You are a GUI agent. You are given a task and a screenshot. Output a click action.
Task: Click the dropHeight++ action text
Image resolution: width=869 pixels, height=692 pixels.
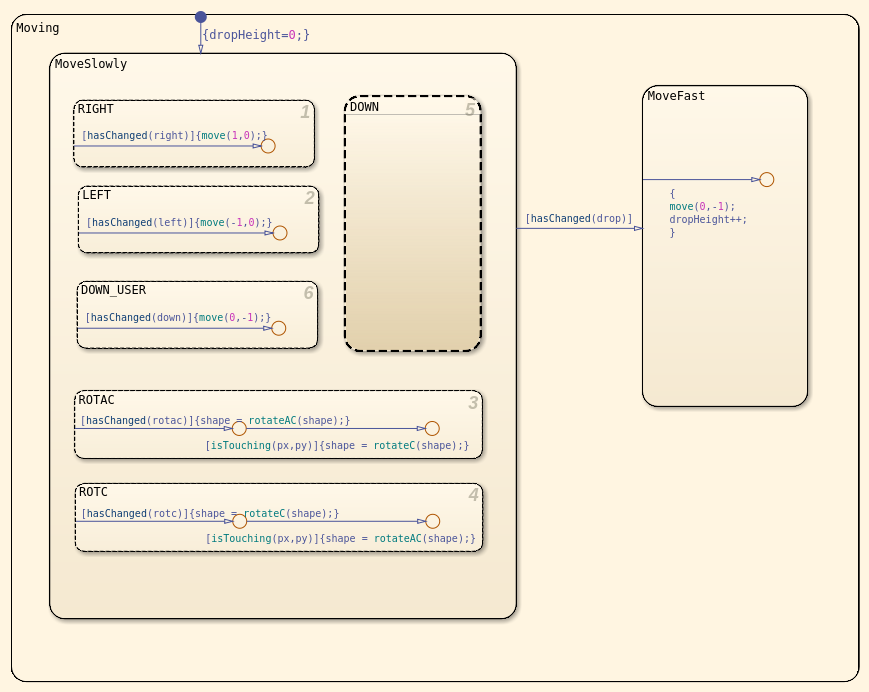708,219
